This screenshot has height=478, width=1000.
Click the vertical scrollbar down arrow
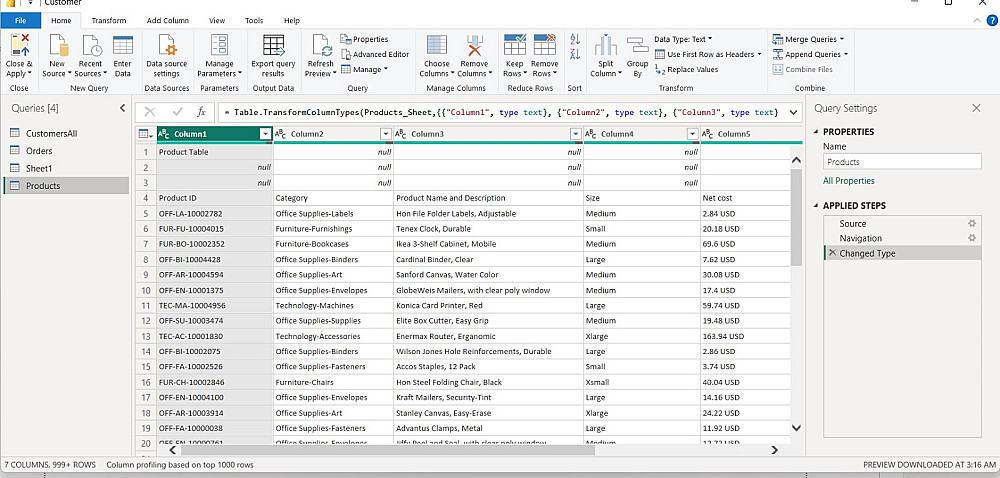coord(796,427)
